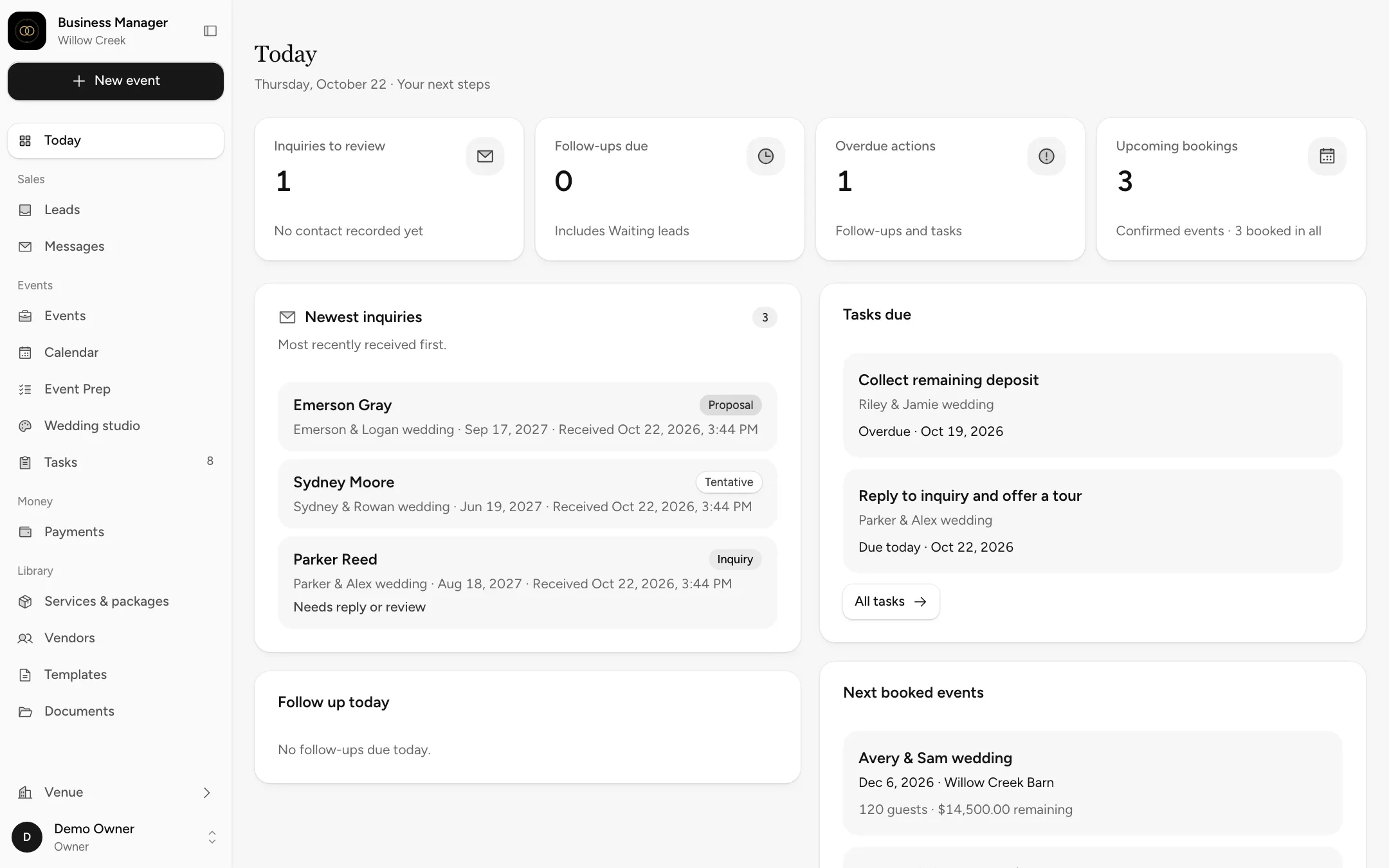Image resolution: width=1389 pixels, height=868 pixels.
Task: Click the clock icon in Follow-ups due
Action: [x=765, y=156]
